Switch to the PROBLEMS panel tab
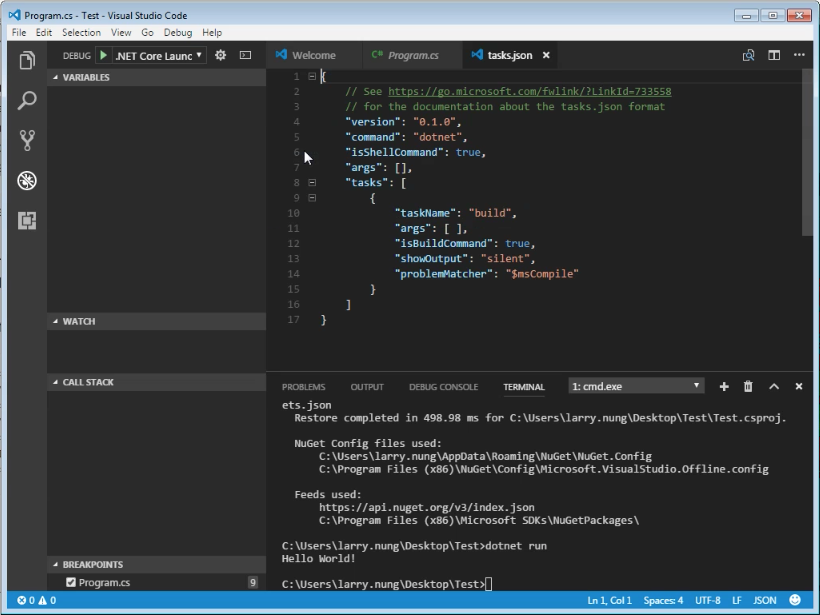The width and height of the screenshot is (820, 615). click(x=303, y=387)
